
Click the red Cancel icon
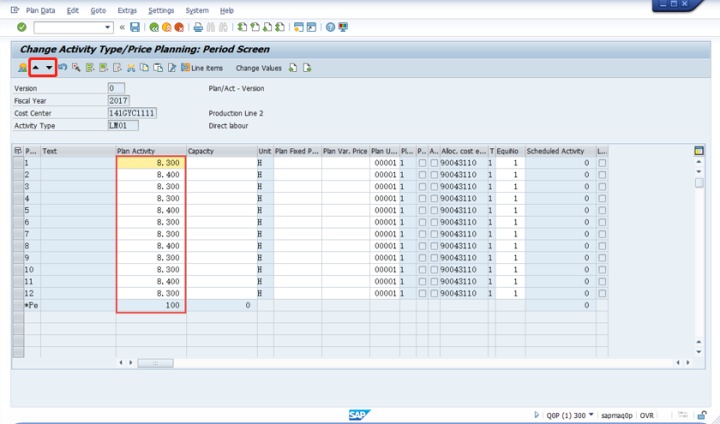point(179,28)
